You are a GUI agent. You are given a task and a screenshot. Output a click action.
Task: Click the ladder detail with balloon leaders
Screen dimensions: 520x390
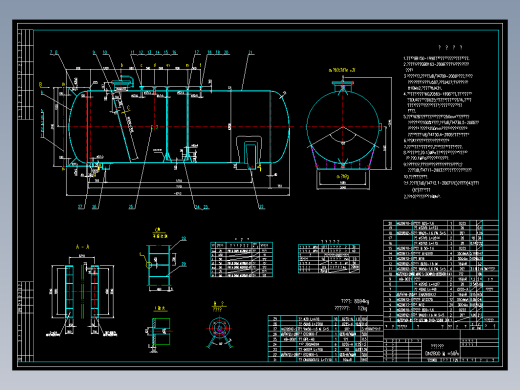tap(163, 264)
